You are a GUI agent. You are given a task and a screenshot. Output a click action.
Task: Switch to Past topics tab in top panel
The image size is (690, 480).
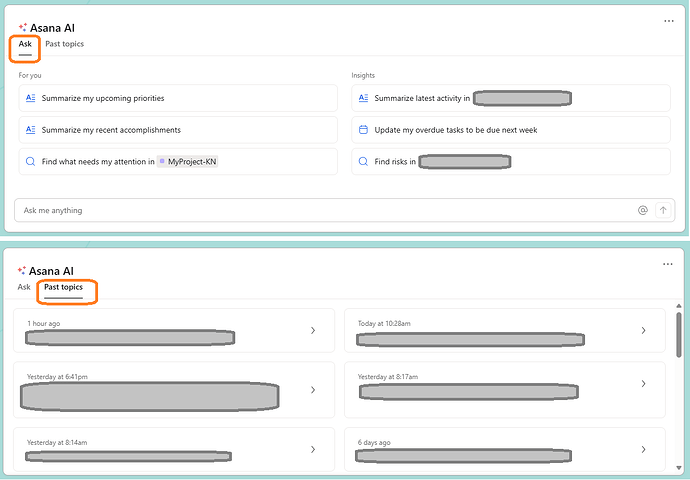(64, 44)
